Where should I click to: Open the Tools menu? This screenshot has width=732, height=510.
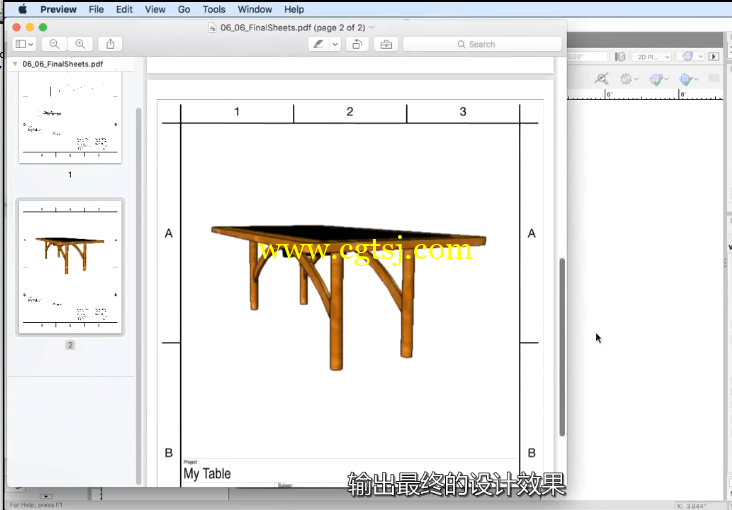click(x=214, y=9)
